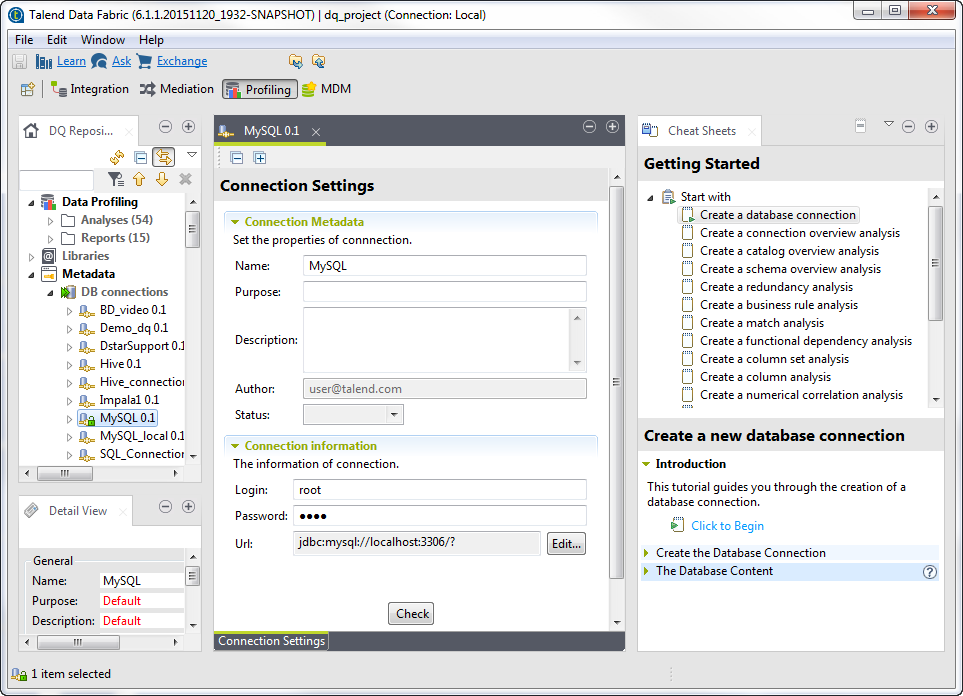Open the Status dropdown

click(x=394, y=414)
